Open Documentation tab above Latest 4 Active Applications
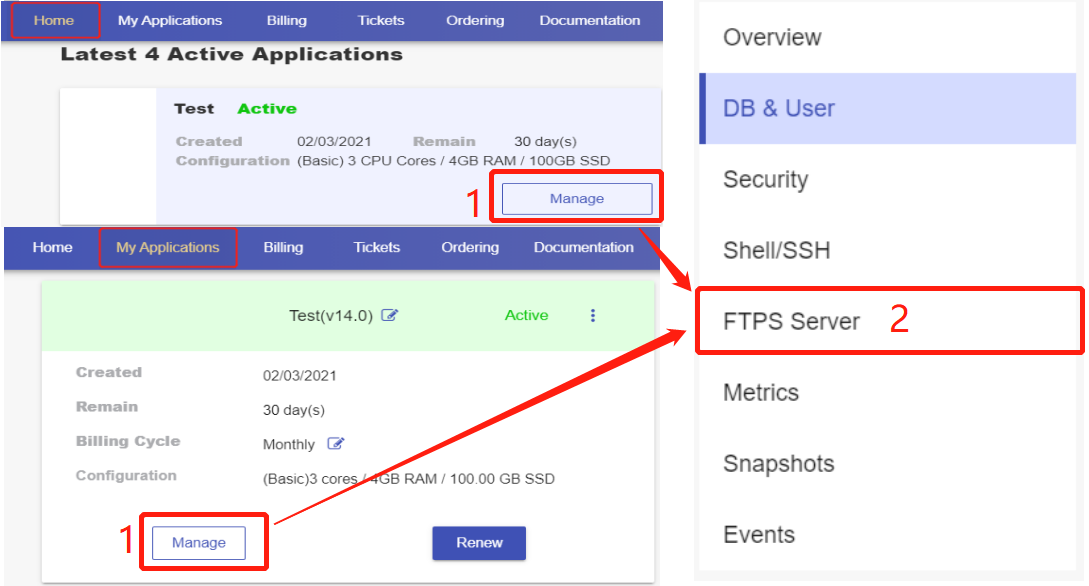 point(589,20)
